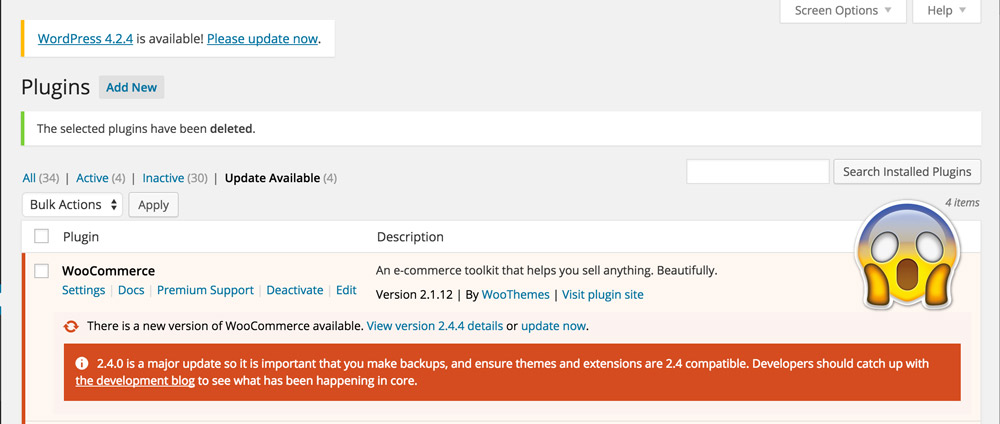This screenshot has height=424, width=1000.
Task: Click the WooCommerce update refresh icon
Action: [x=71, y=326]
